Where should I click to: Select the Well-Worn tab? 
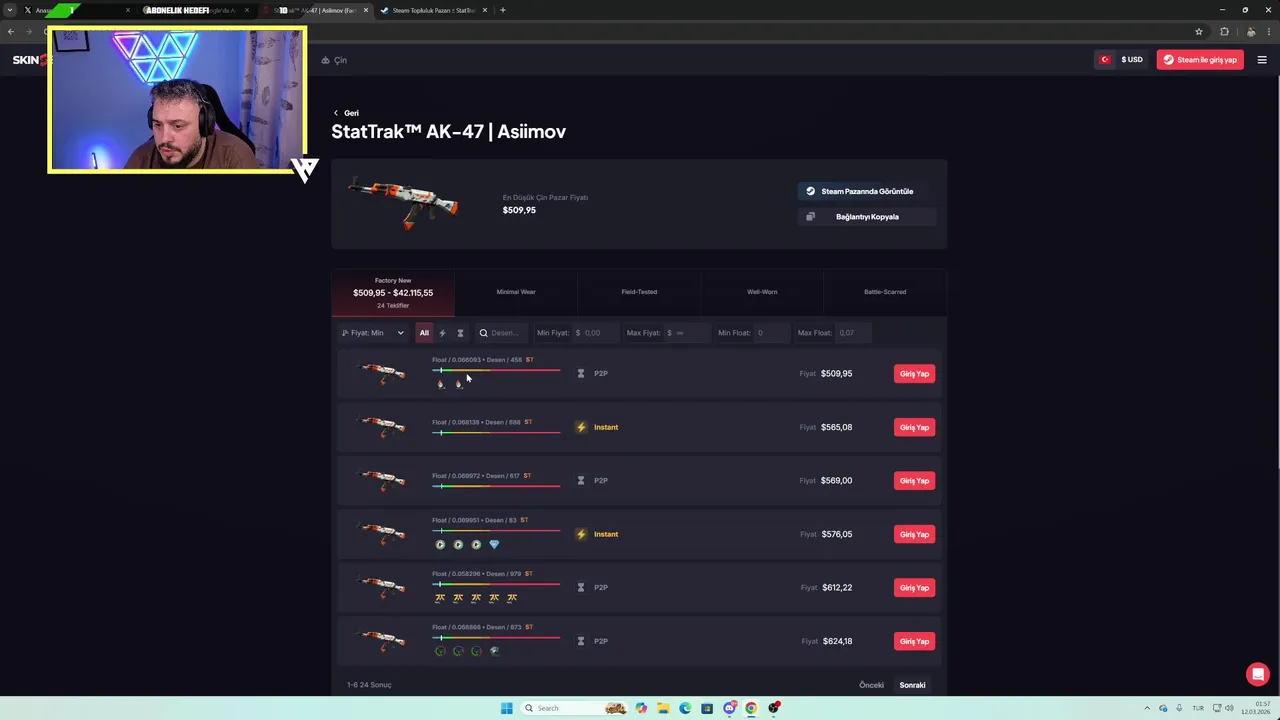(x=762, y=293)
